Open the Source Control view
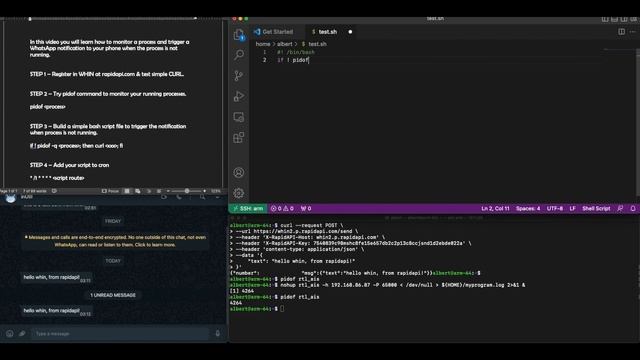Screen dimensions: 640x360 (x=239, y=76)
